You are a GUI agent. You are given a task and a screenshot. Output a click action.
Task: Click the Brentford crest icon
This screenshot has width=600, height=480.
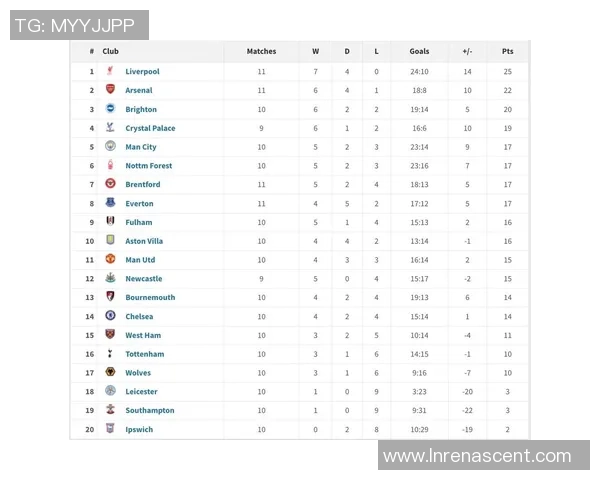tap(110, 184)
